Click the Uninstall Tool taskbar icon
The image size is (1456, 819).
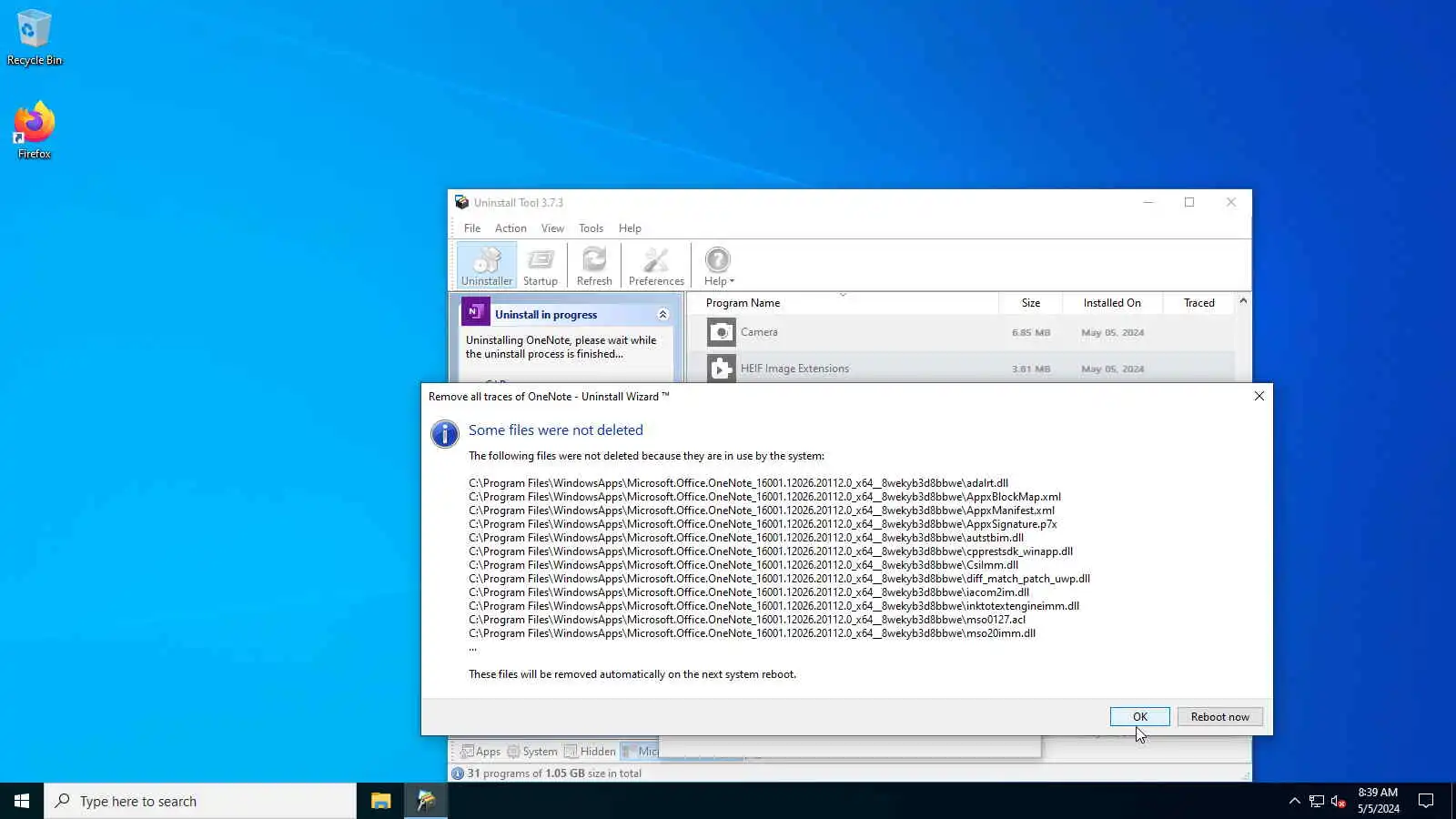point(426,801)
